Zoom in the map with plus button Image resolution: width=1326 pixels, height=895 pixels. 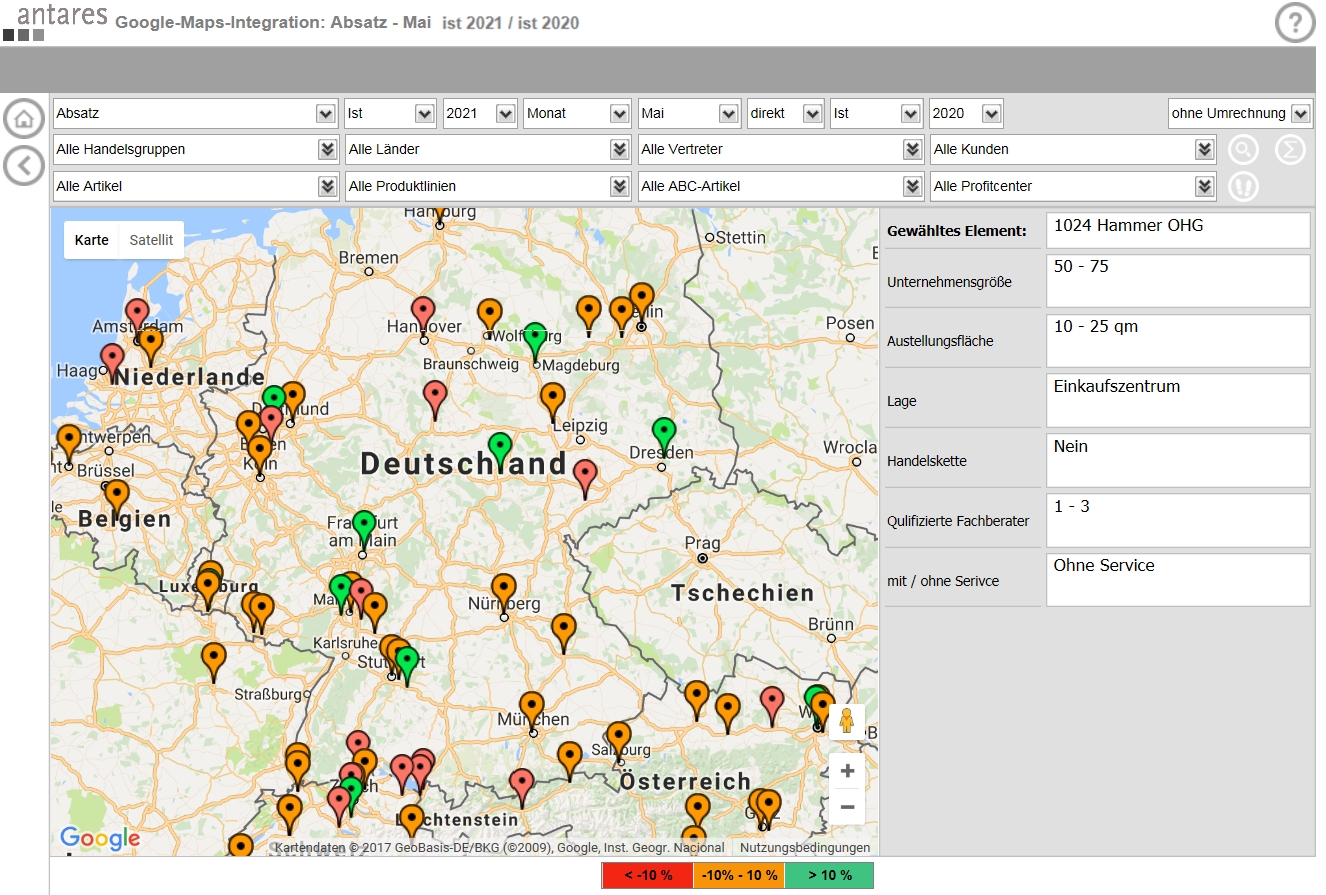[847, 771]
